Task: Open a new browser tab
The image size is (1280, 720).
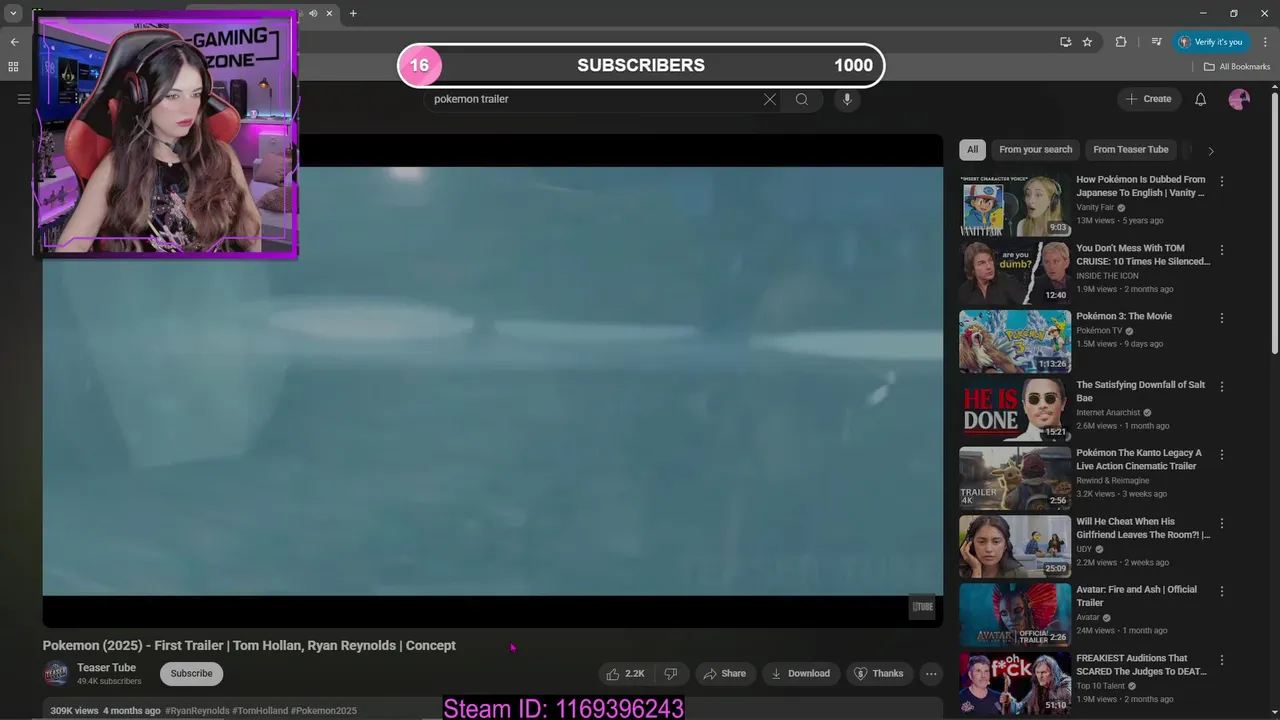Action: (353, 13)
